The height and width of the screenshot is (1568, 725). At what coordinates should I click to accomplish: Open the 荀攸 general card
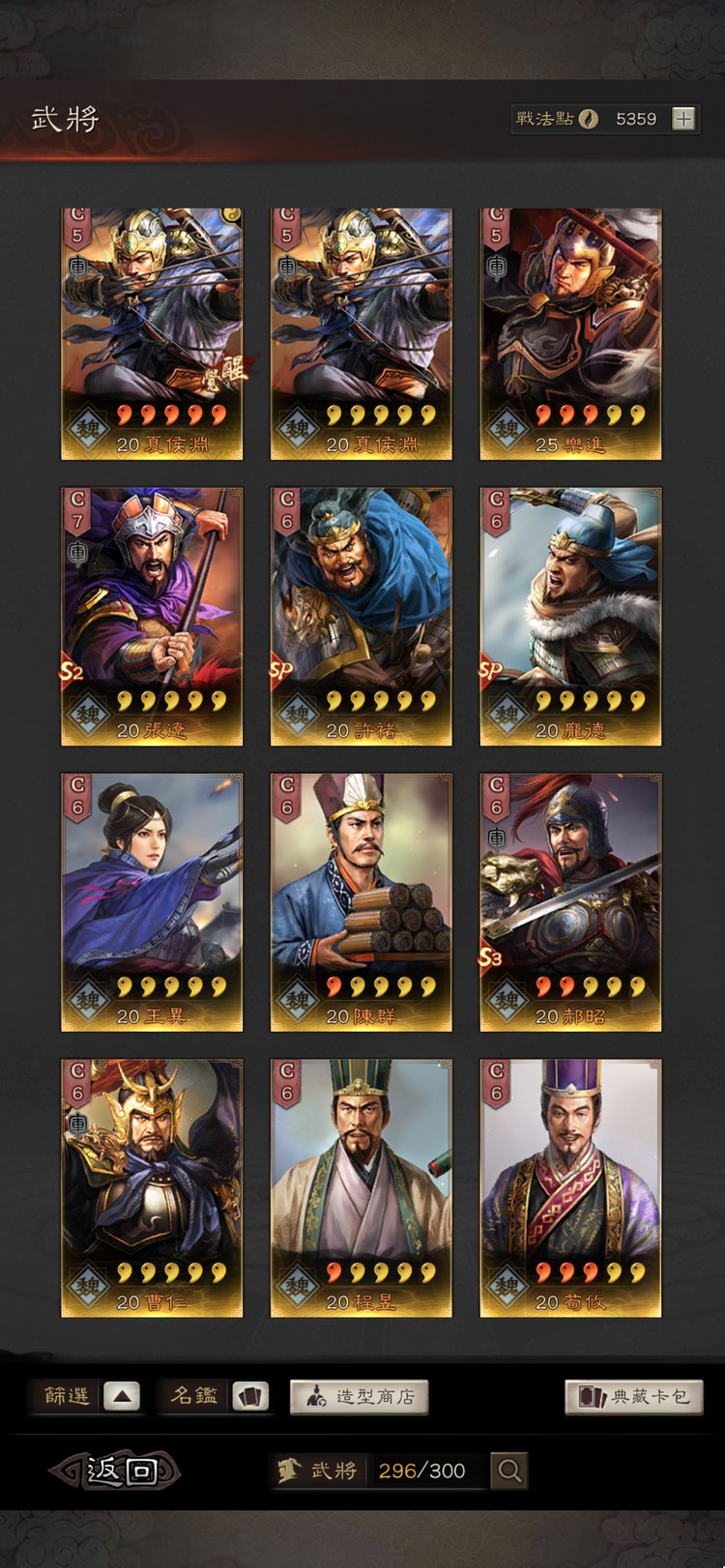(570, 1188)
